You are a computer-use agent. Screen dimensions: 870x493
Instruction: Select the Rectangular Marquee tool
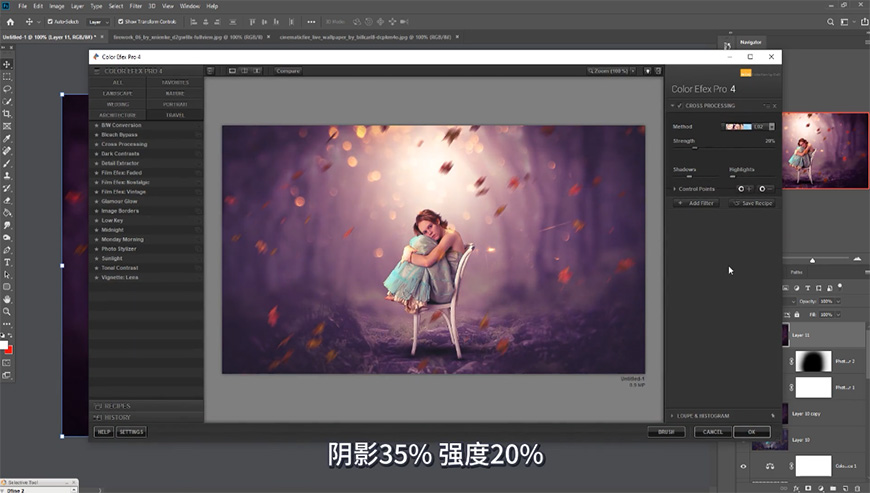click(7, 77)
